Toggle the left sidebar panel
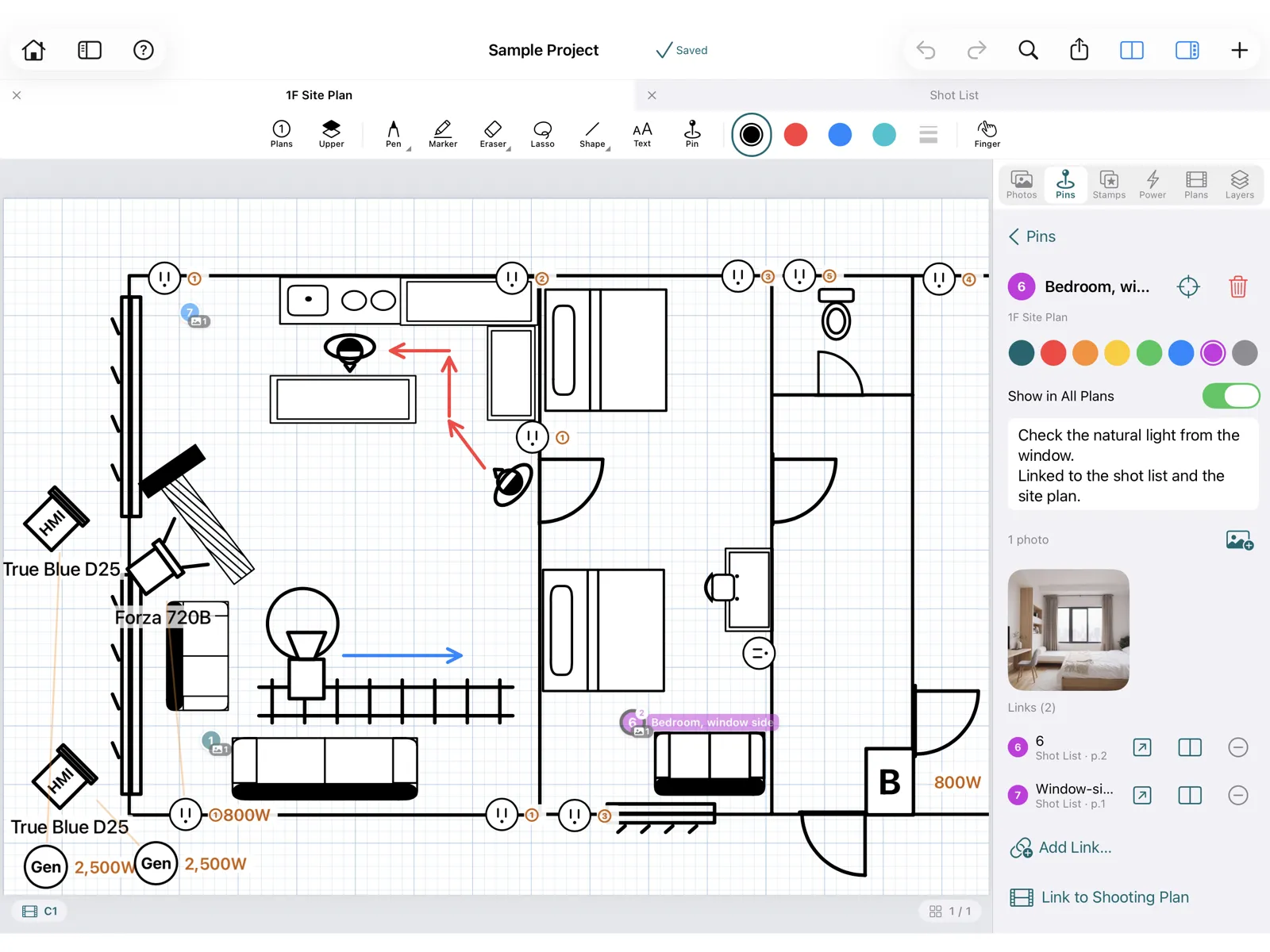 coord(90,50)
